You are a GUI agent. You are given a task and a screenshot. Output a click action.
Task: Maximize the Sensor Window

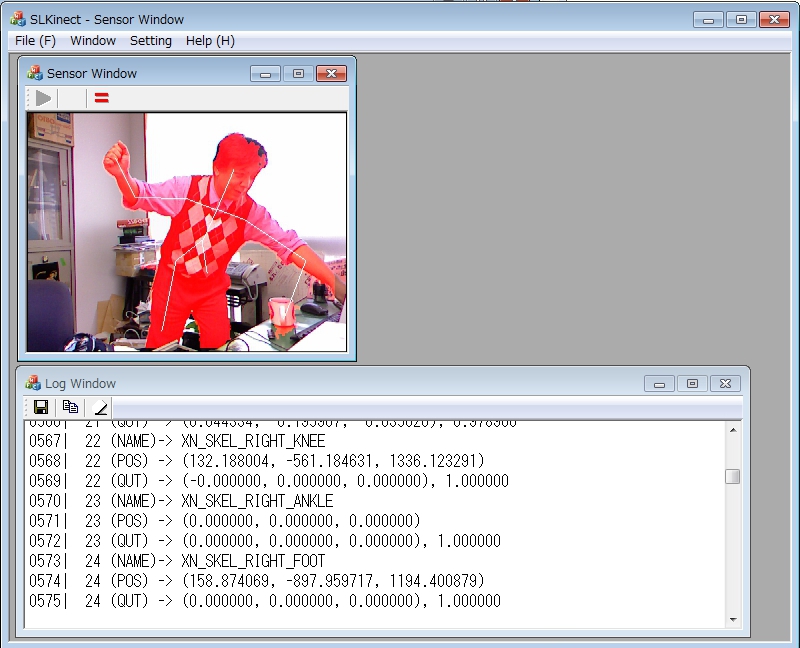pyautogui.click(x=298, y=74)
